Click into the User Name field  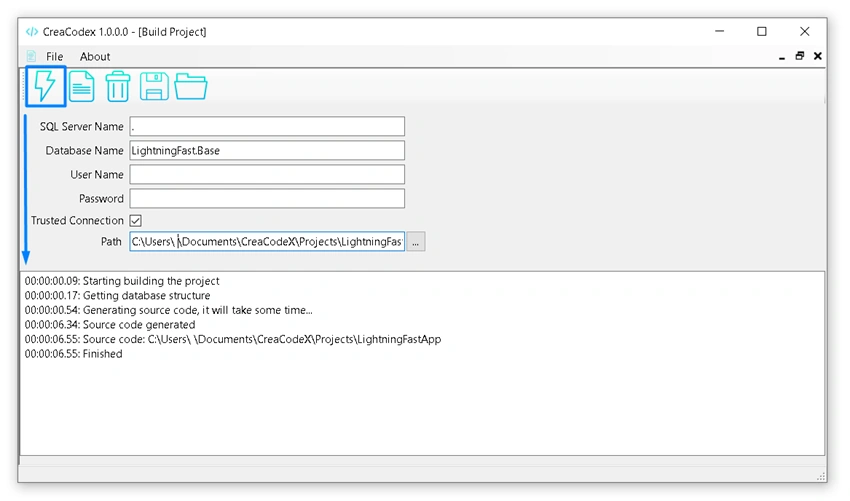[267, 175]
